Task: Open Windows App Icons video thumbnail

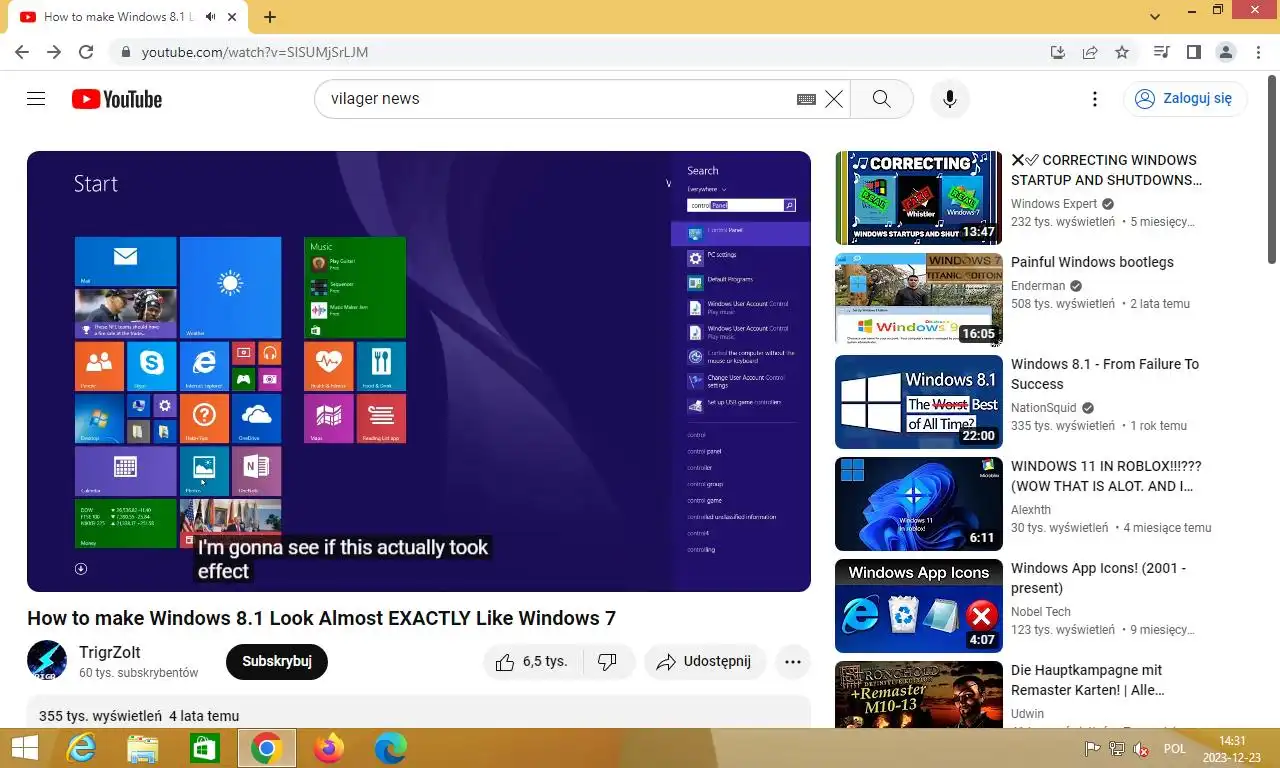Action: coord(919,606)
